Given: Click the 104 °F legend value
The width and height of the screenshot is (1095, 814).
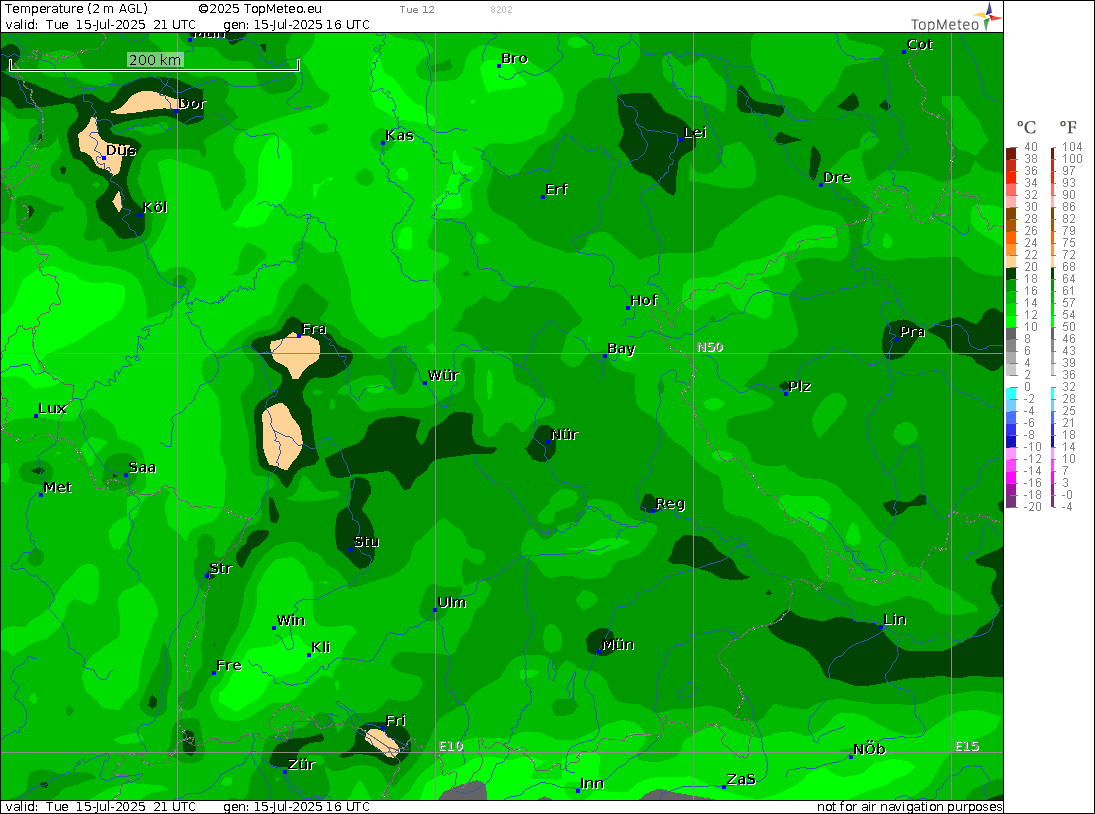Looking at the screenshot, I should pos(1072,147).
